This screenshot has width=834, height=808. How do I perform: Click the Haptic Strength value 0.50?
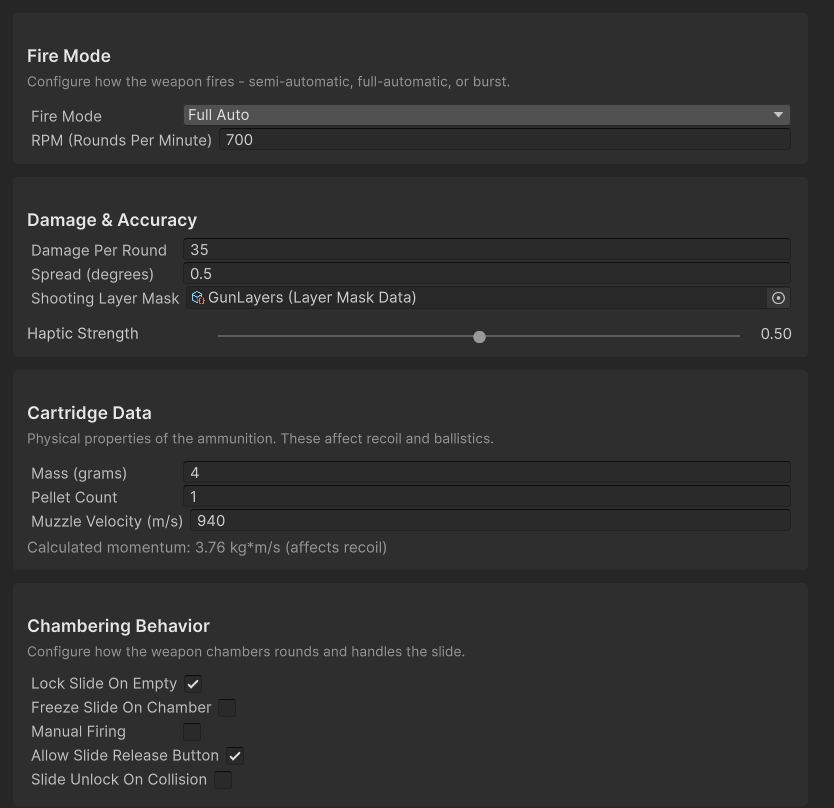coord(775,334)
